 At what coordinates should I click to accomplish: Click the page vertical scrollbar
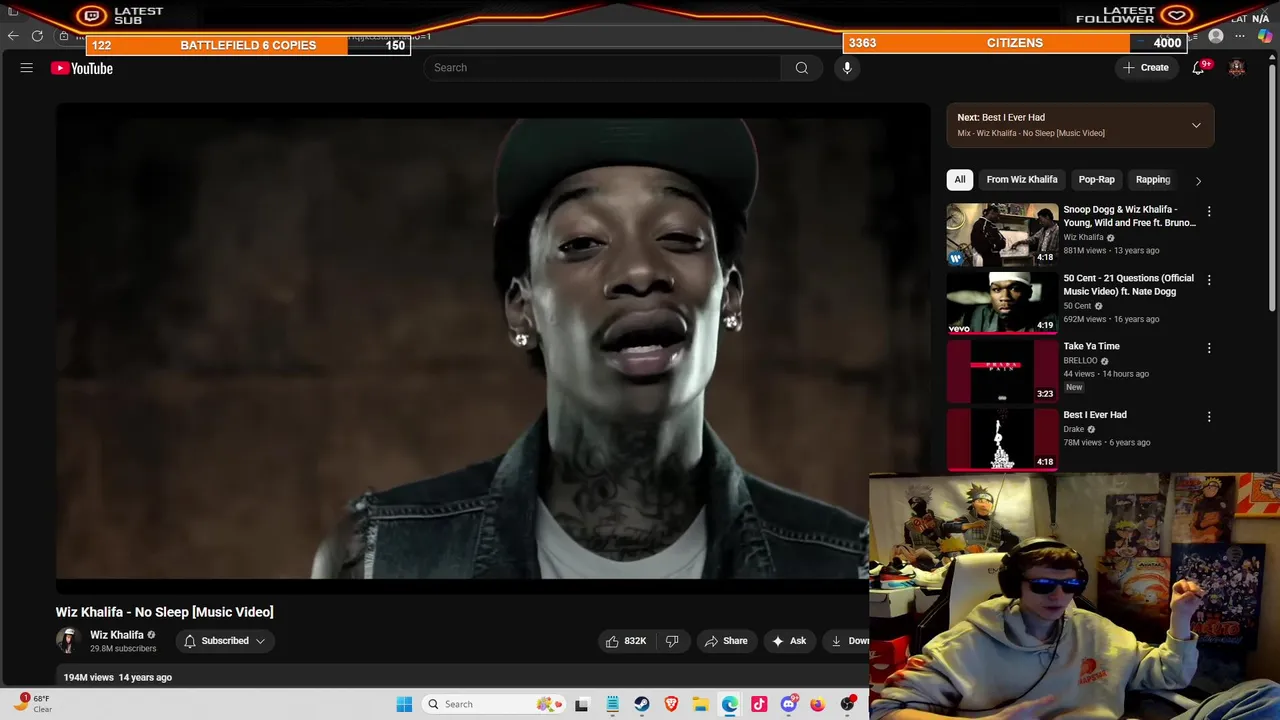(x=1273, y=190)
